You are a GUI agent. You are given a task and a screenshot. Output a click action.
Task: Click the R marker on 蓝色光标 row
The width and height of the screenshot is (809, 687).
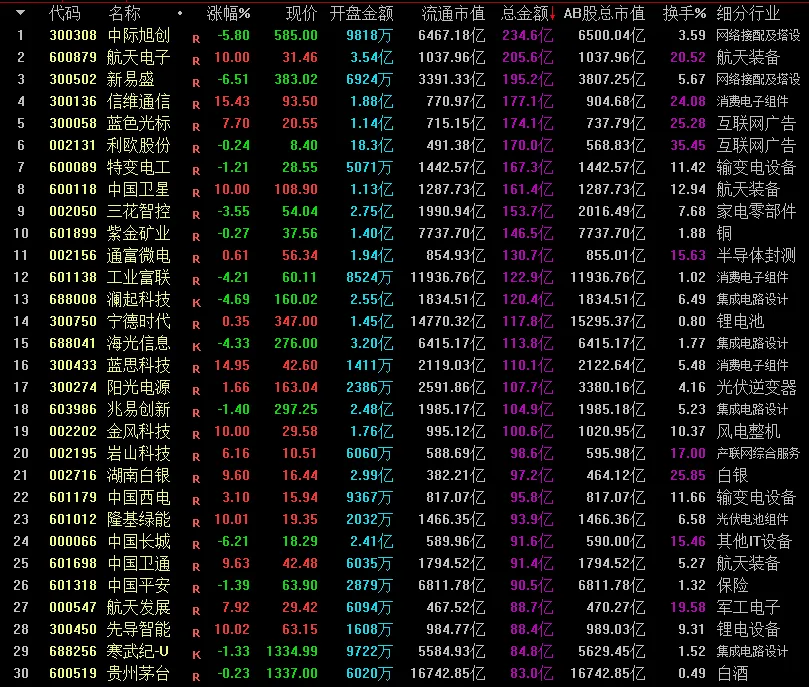(196, 127)
